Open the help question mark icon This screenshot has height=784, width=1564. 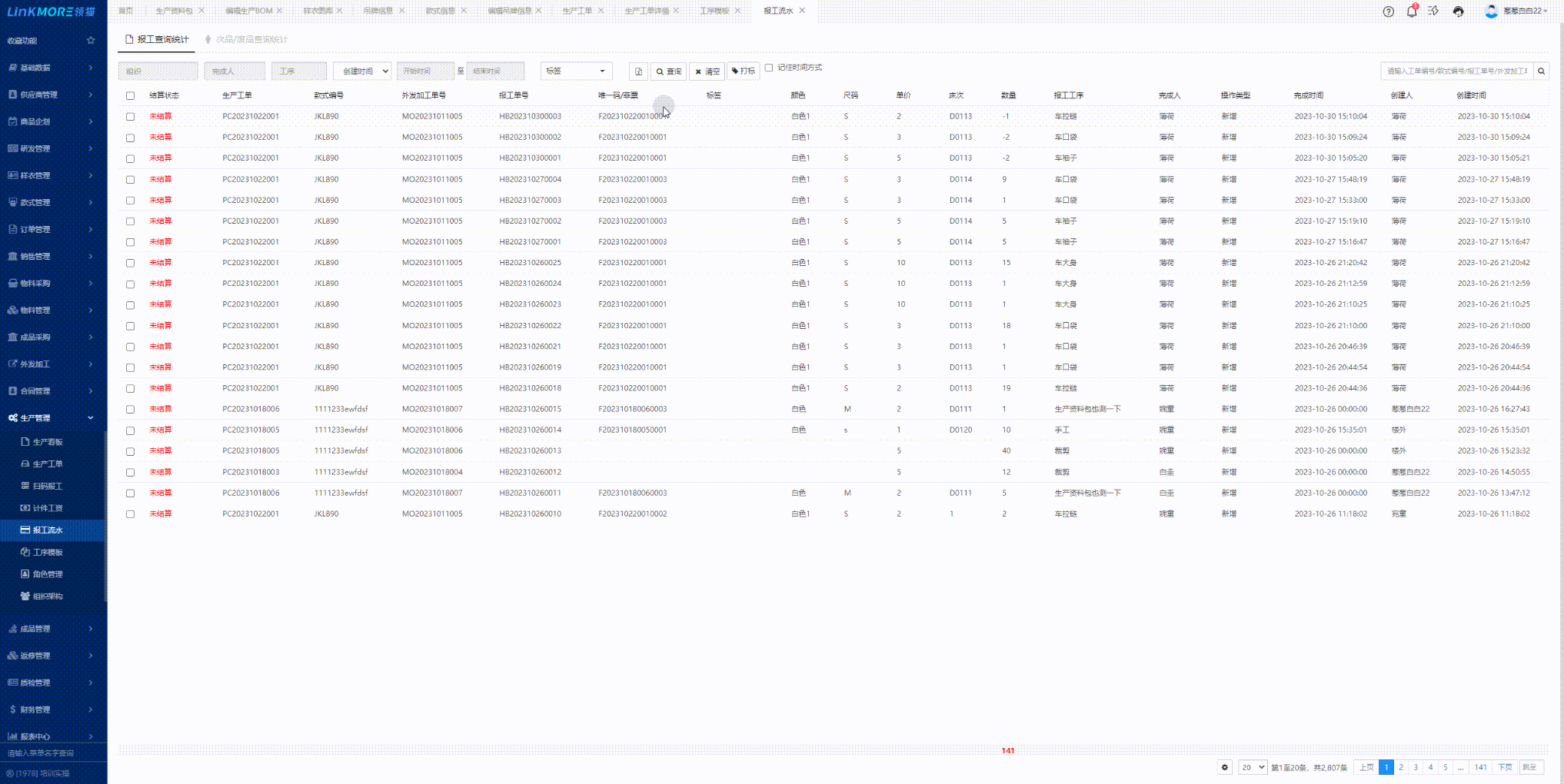pyautogui.click(x=1388, y=12)
